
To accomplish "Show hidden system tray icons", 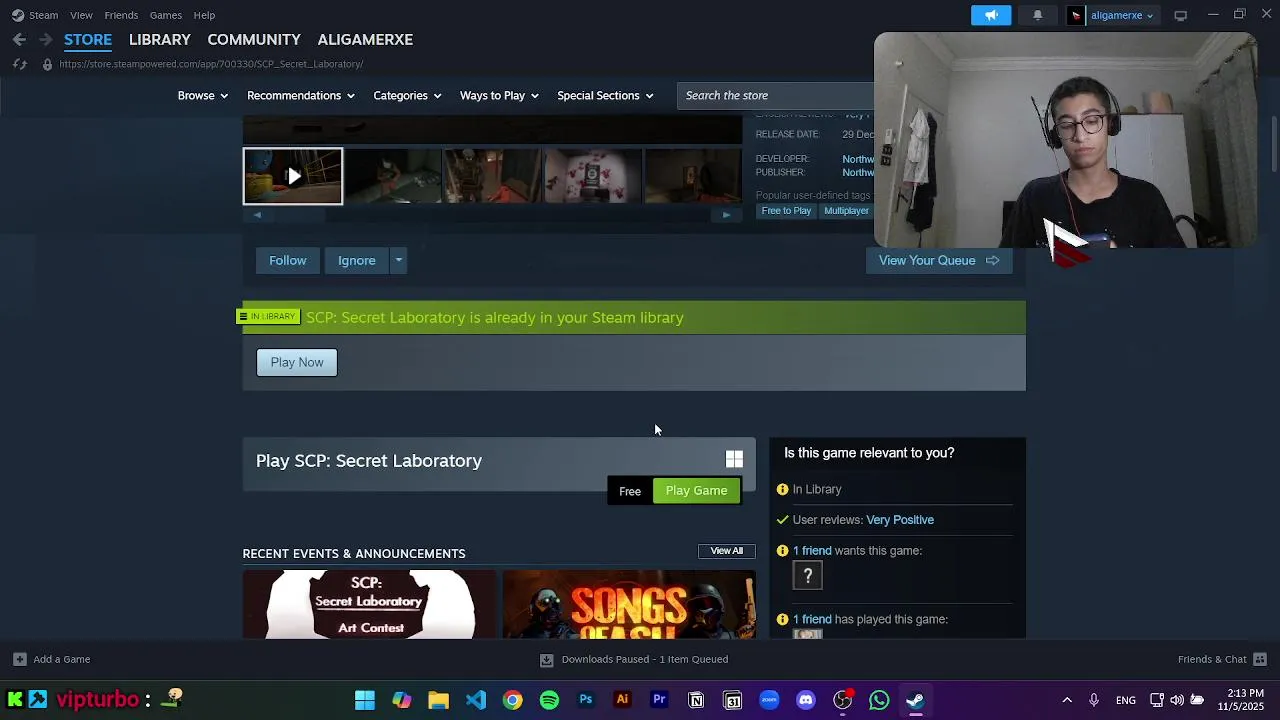I will [x=1067, y=700].
